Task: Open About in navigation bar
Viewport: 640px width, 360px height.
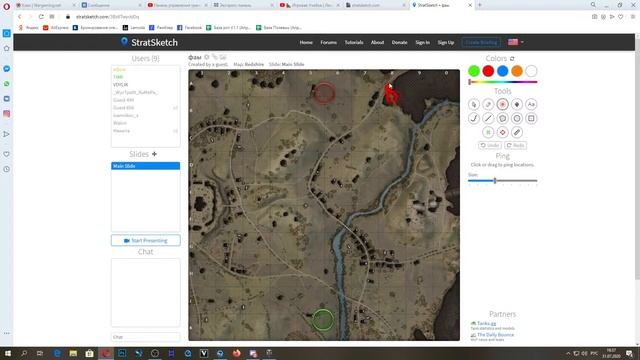Action: tap(378, 42)
